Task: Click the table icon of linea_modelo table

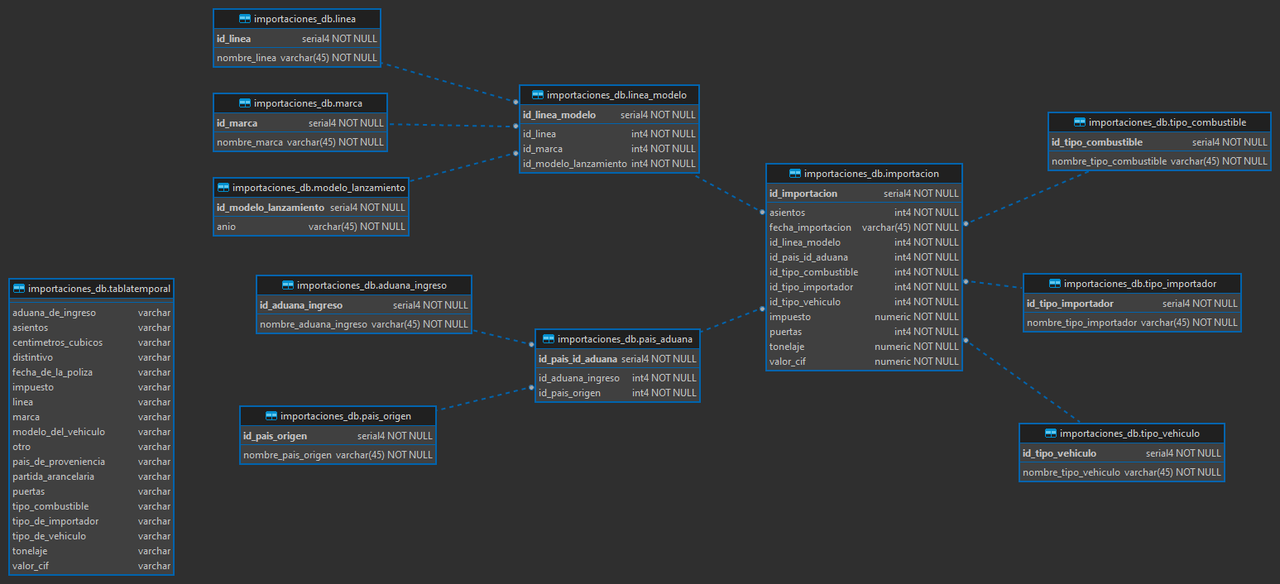Action: pos(538,95)
